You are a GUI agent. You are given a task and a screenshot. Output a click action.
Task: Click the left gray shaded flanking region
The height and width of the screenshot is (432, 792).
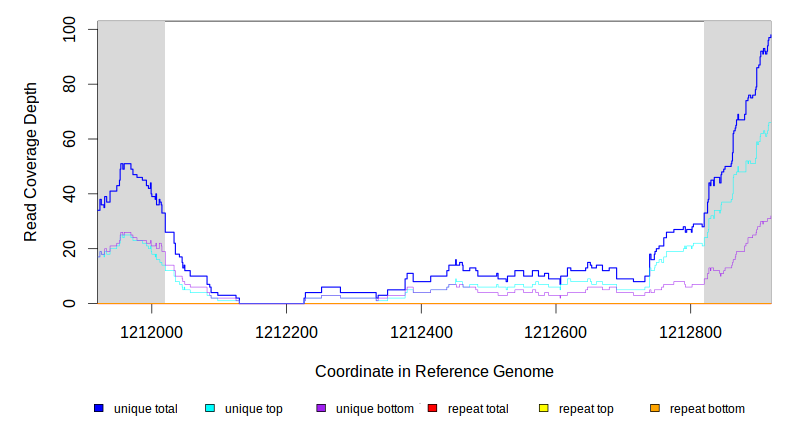coord(131,100)
